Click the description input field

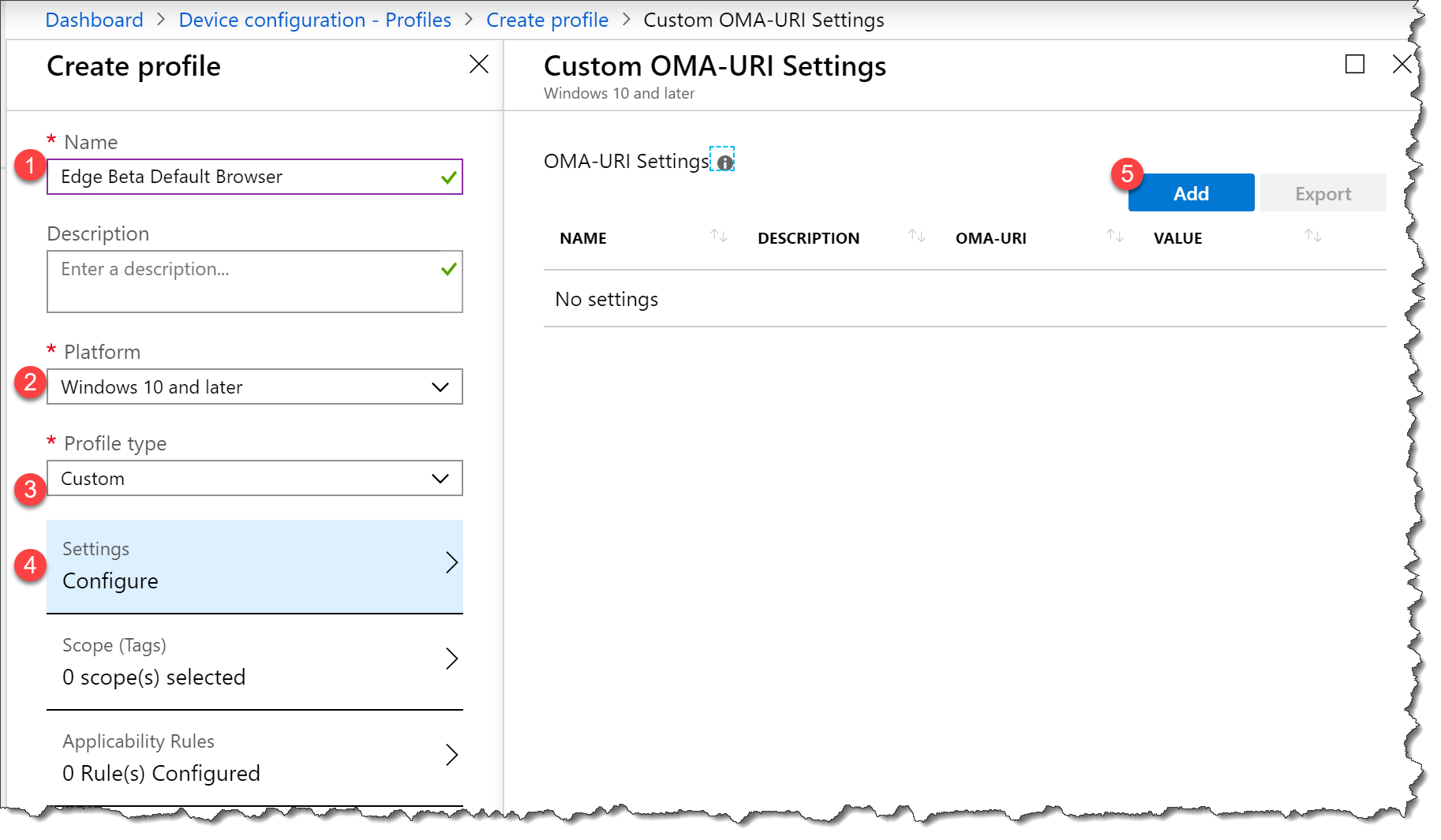(254, 281)
